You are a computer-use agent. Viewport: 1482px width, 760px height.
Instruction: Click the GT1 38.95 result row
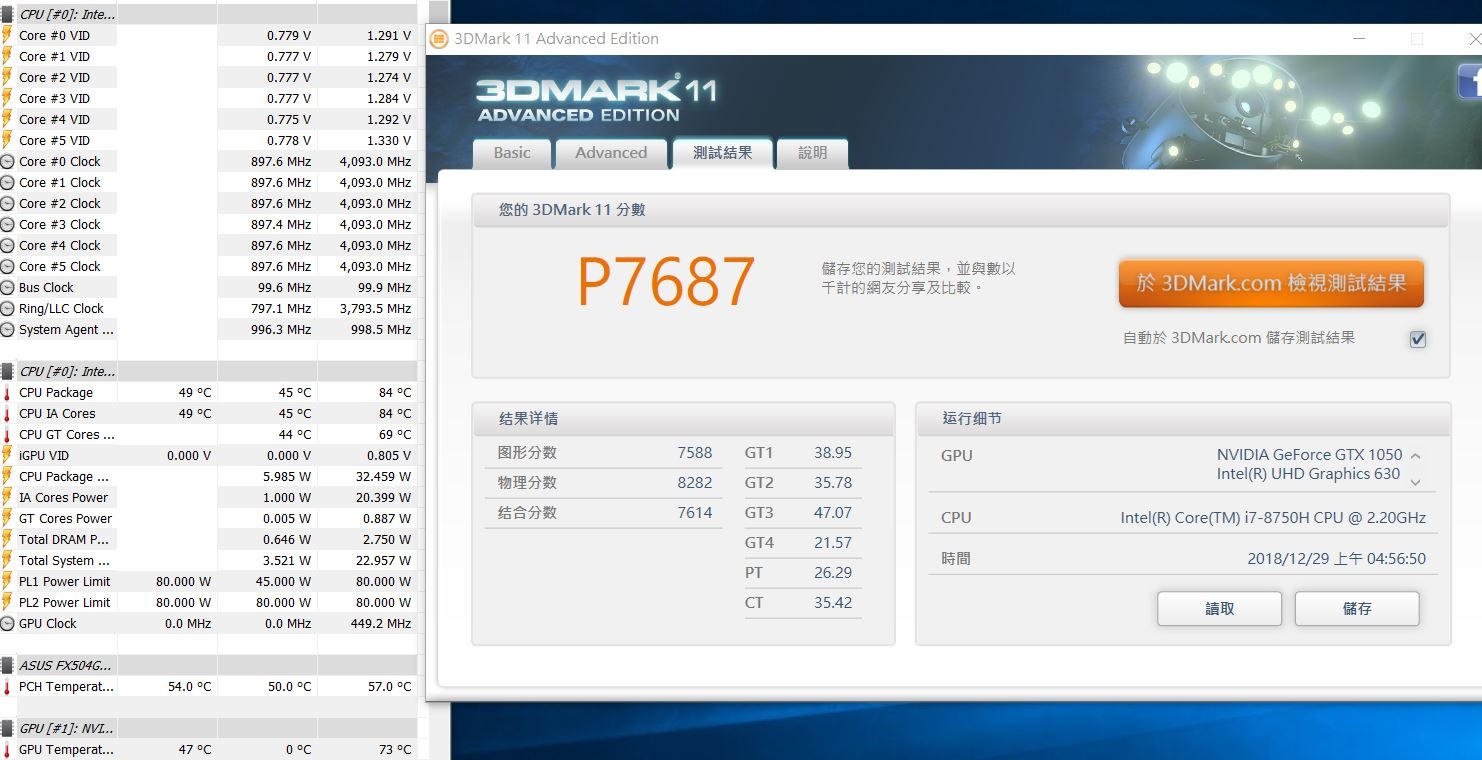[x=802, y=453]
